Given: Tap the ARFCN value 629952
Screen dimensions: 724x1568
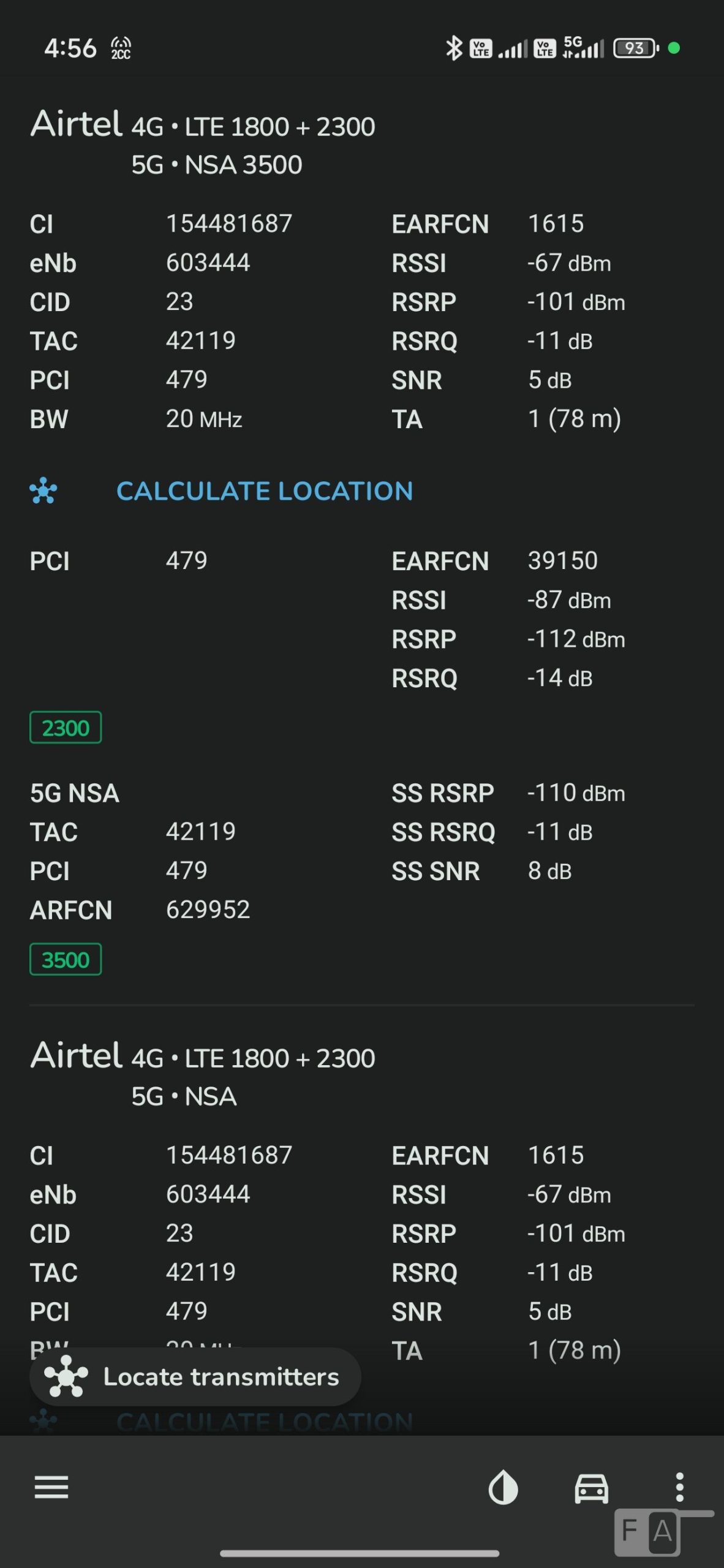Looking at the screenshot, I should pos(208,910).
